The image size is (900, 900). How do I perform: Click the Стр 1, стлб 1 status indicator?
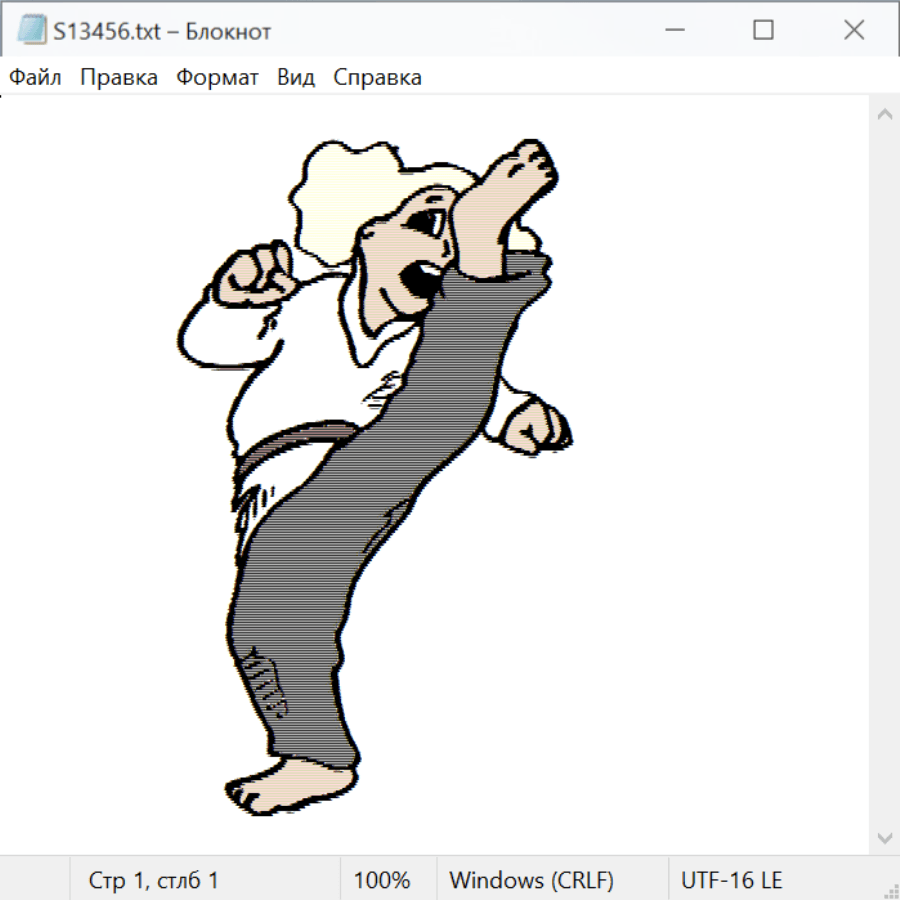[154, 881]
